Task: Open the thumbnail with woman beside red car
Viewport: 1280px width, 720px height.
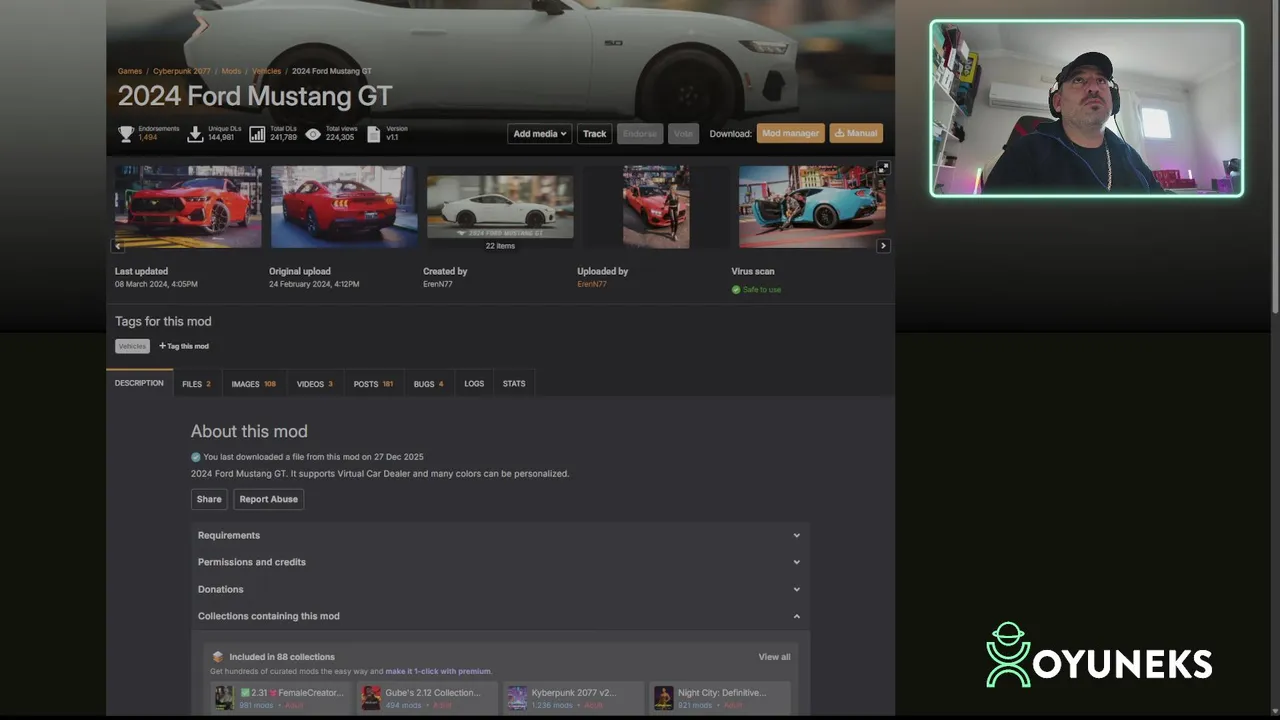Action: (x=656, y=206)
